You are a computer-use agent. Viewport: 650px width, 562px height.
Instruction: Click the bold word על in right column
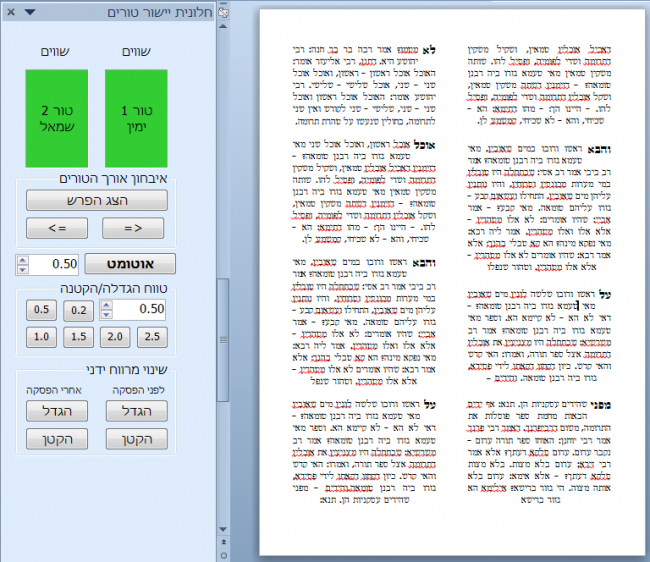605,295
